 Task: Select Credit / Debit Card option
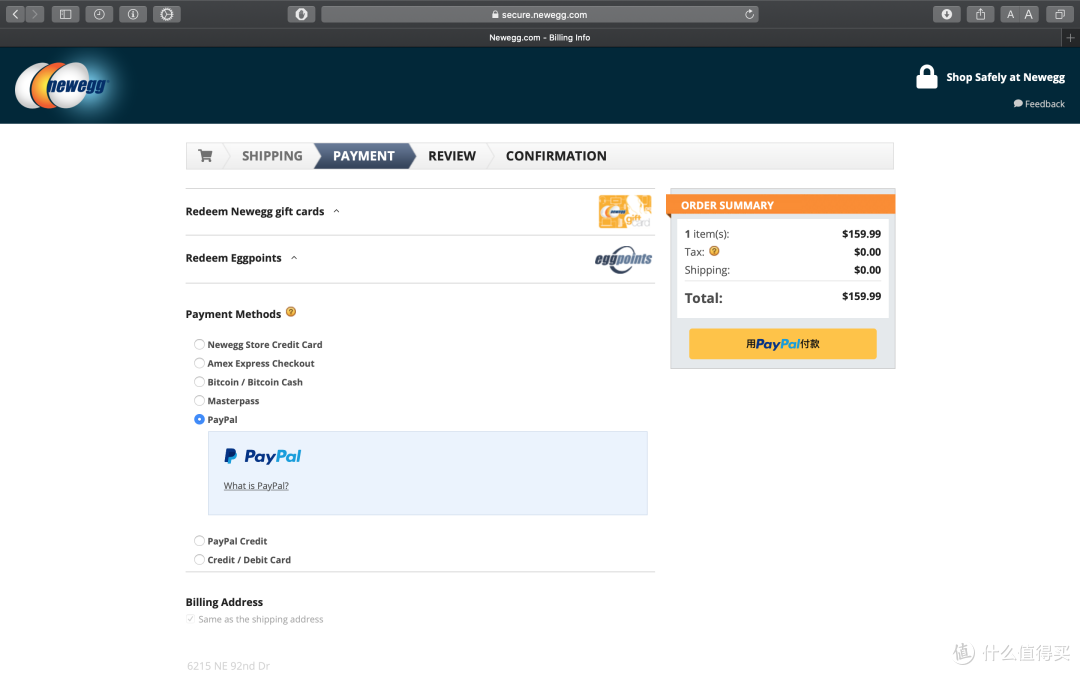coord(199,559)
